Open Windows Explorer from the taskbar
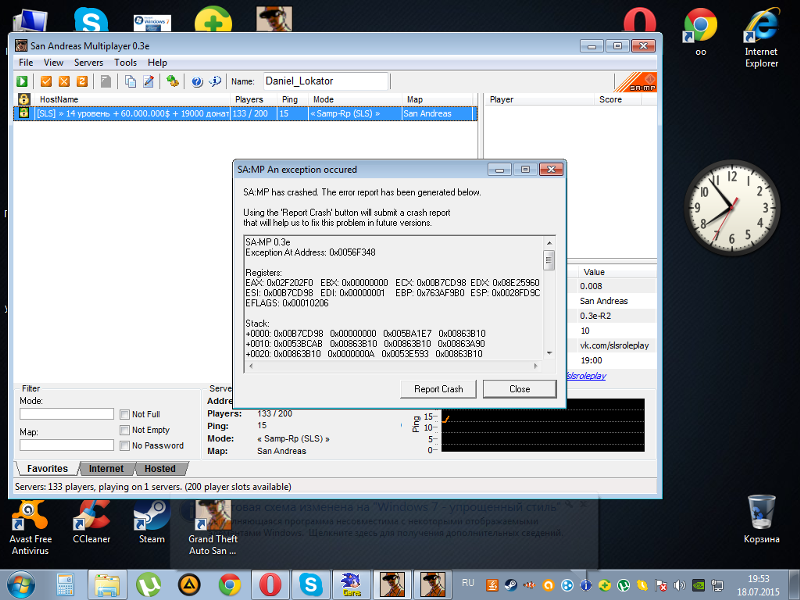The width and height of the screenshot is (800, 600). click(x=107, y=585)
